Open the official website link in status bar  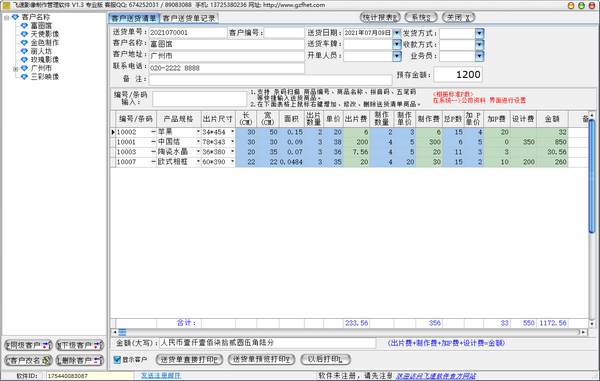pos(435,376)
